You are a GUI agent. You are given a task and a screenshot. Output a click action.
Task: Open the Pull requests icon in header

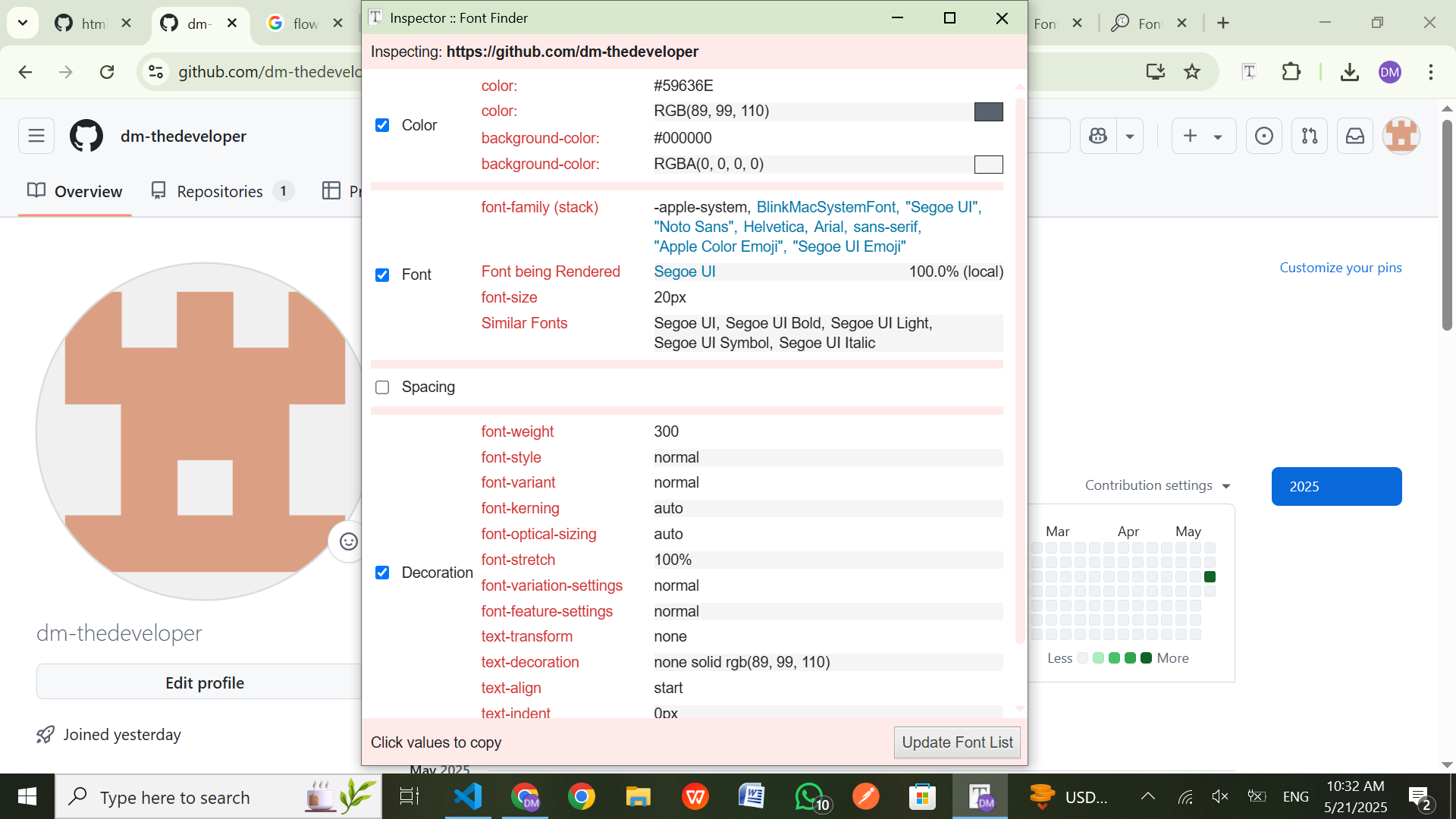click(1310, 136)
